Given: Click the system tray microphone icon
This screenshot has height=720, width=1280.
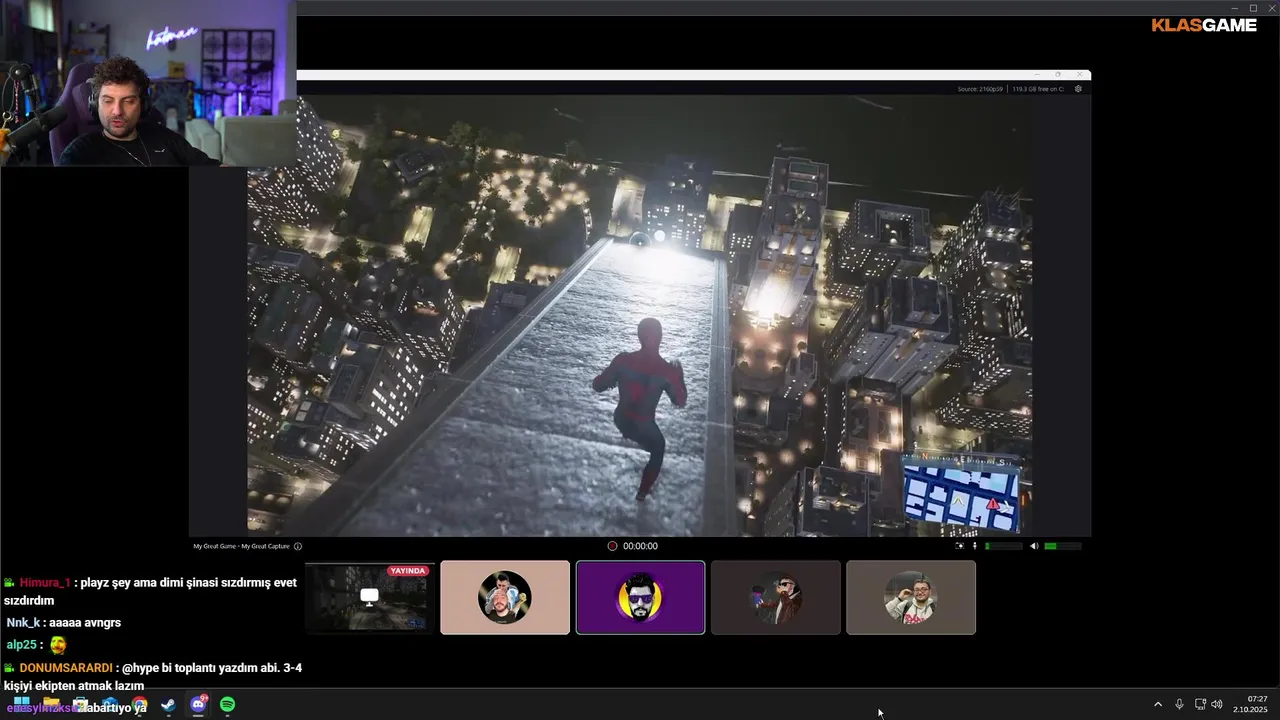Looking at the screenshot, I should [1180, 704].
